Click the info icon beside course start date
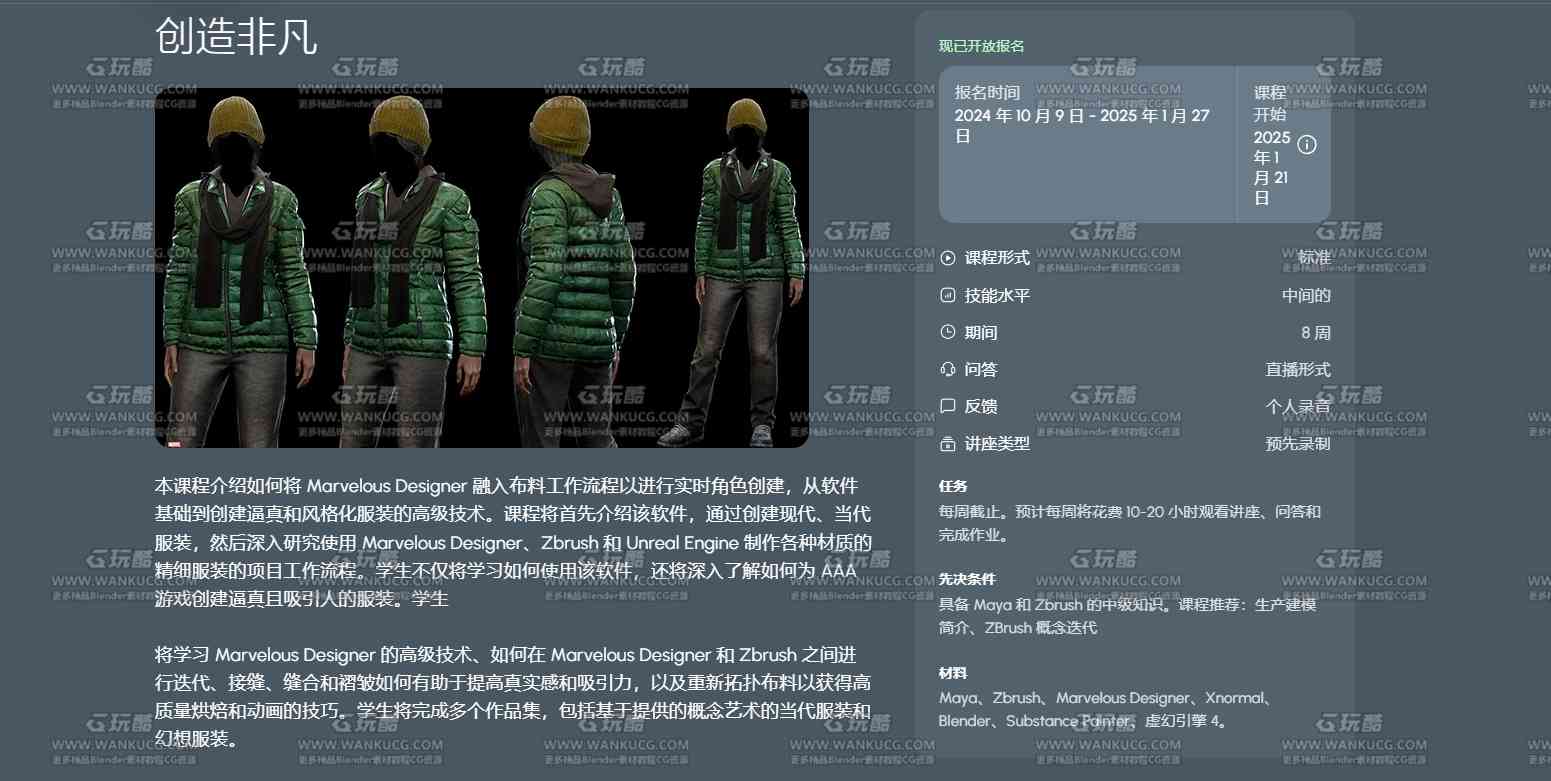The width and height of the screenshot is (1551, 781). 1306,144
